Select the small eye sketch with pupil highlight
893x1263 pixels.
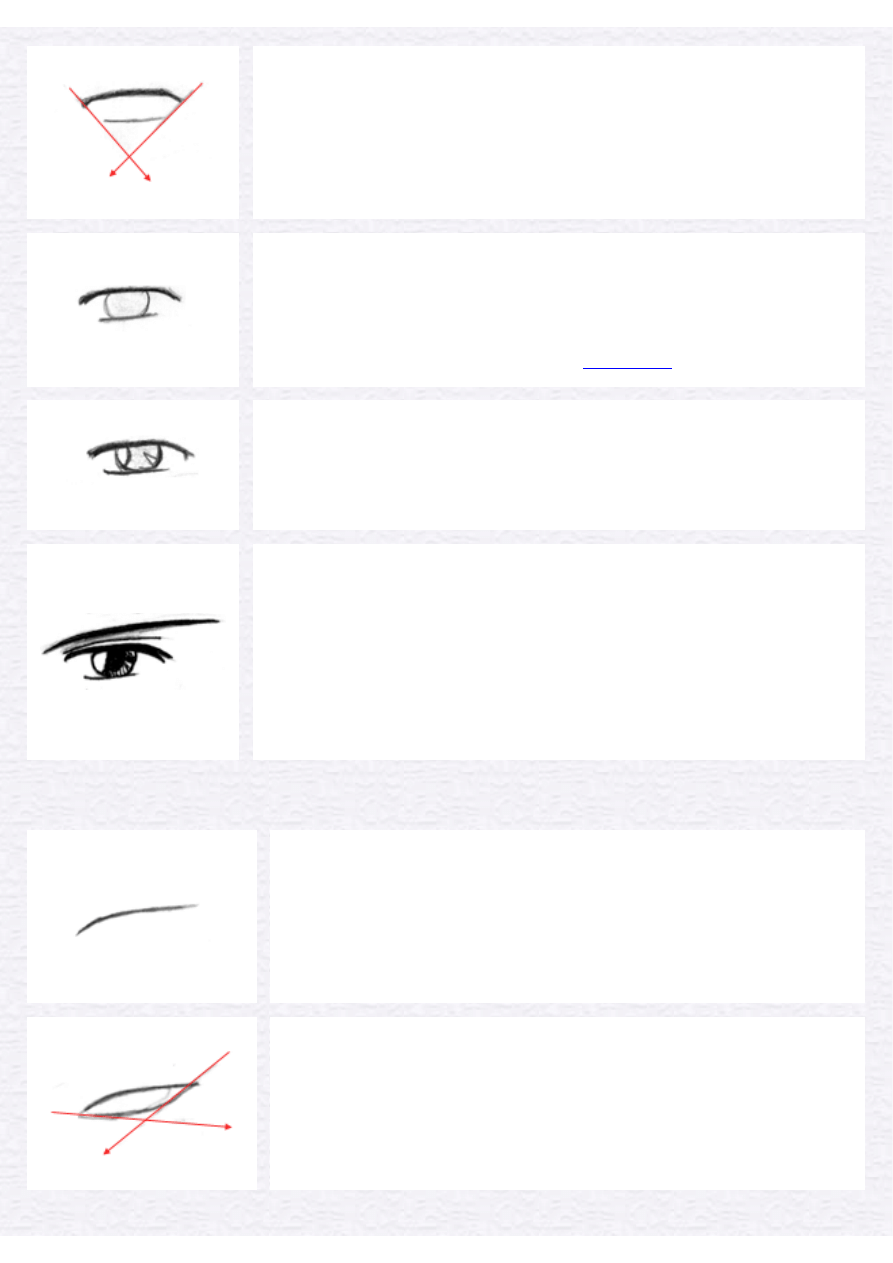coord(133,465)
